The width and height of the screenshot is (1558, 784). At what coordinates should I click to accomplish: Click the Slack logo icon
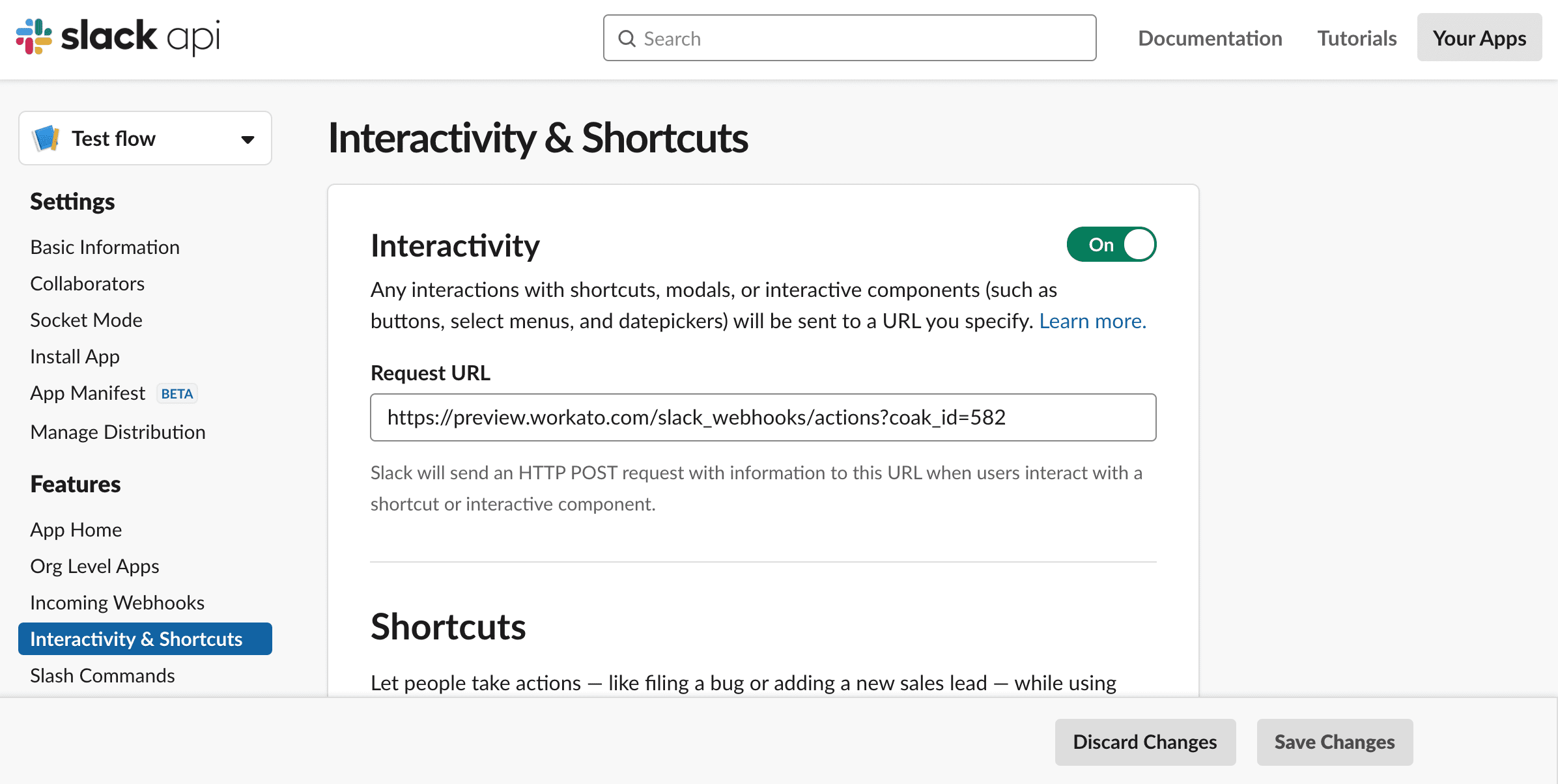pos(34,36)
